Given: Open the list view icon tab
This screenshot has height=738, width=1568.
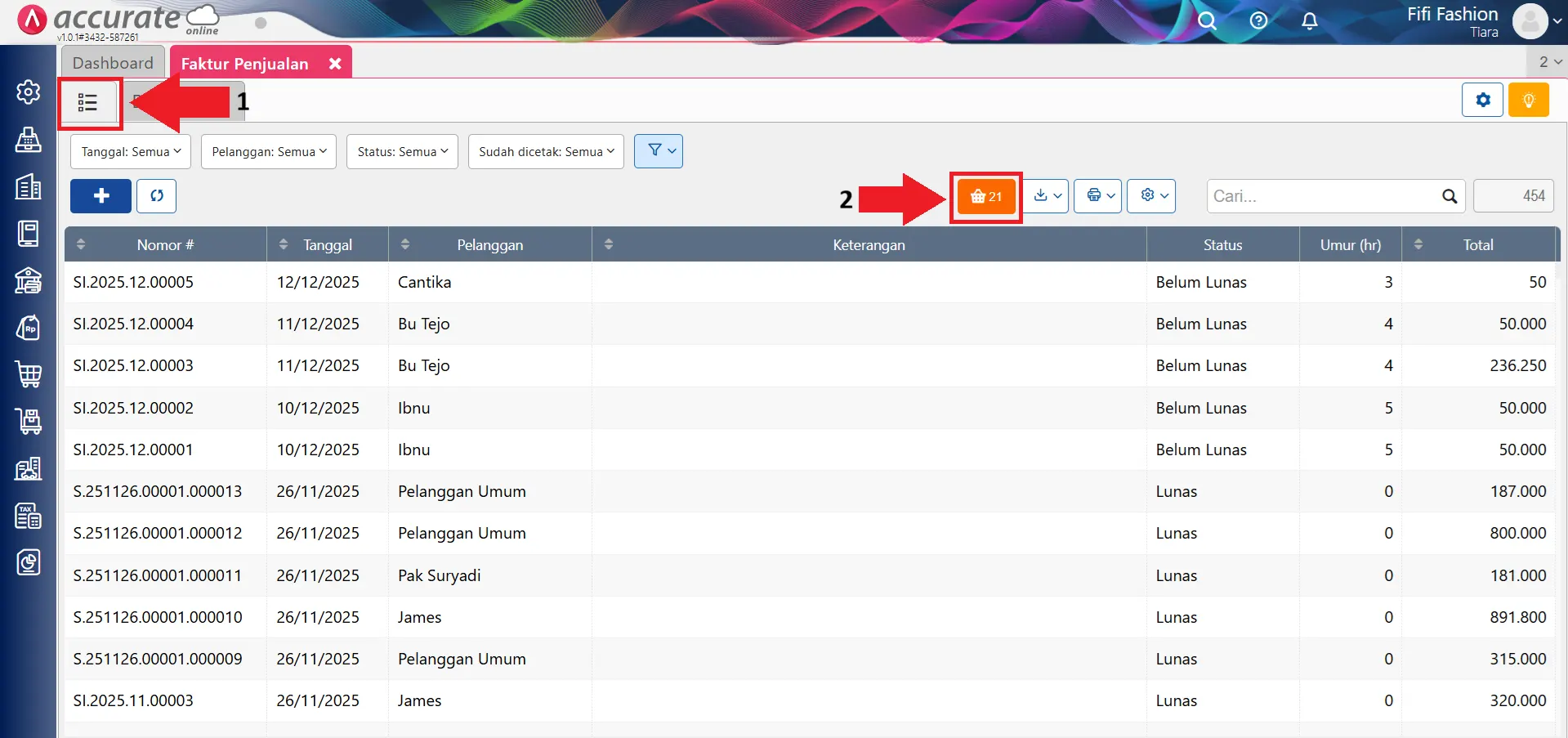Looking at the screenshot, I should point(88,103).
